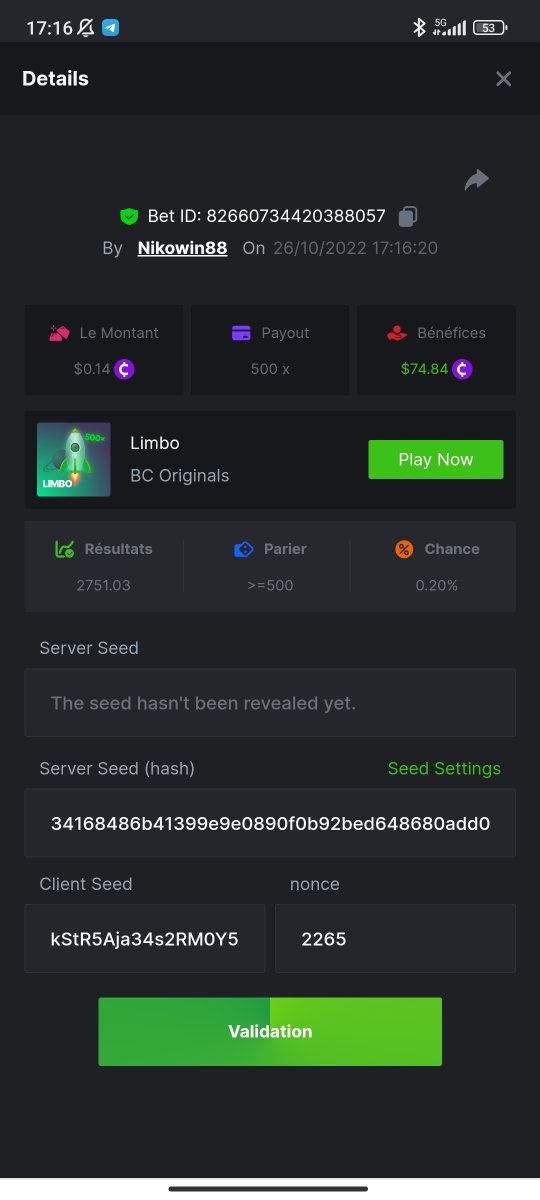Click the Play Now button
This screenshot has width=540, height=1200.
click(x=436, y=460)
